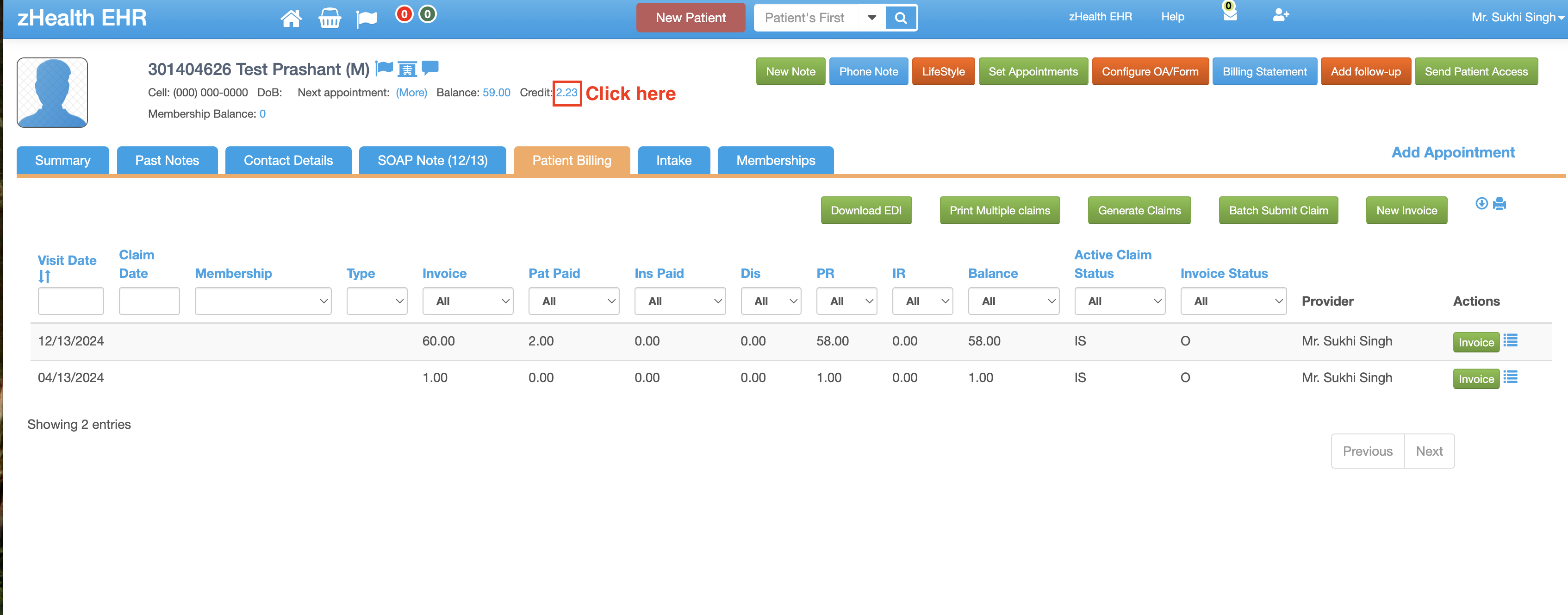Click Set Appointments button
The height and width of the screenshot is (615, 1568).
1033,71
